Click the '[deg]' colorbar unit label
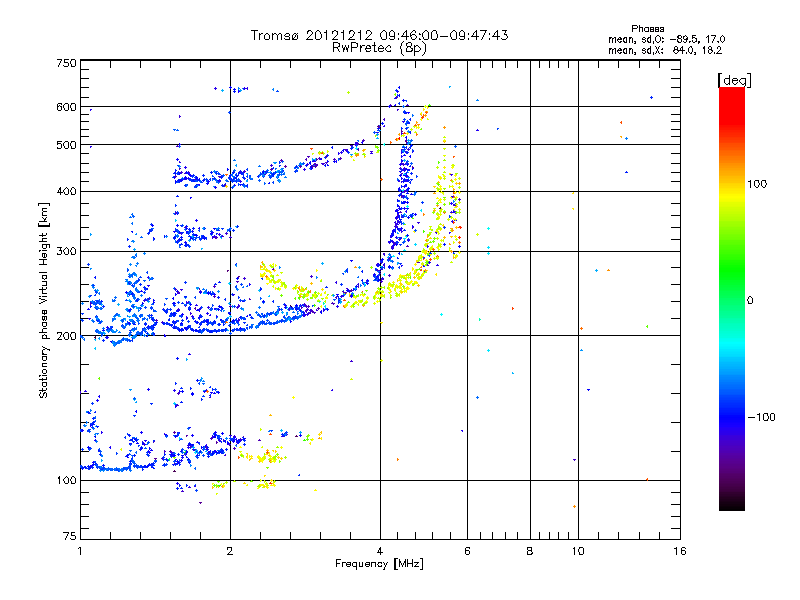Viewport: 800px width, 600px height. [734, 81]
